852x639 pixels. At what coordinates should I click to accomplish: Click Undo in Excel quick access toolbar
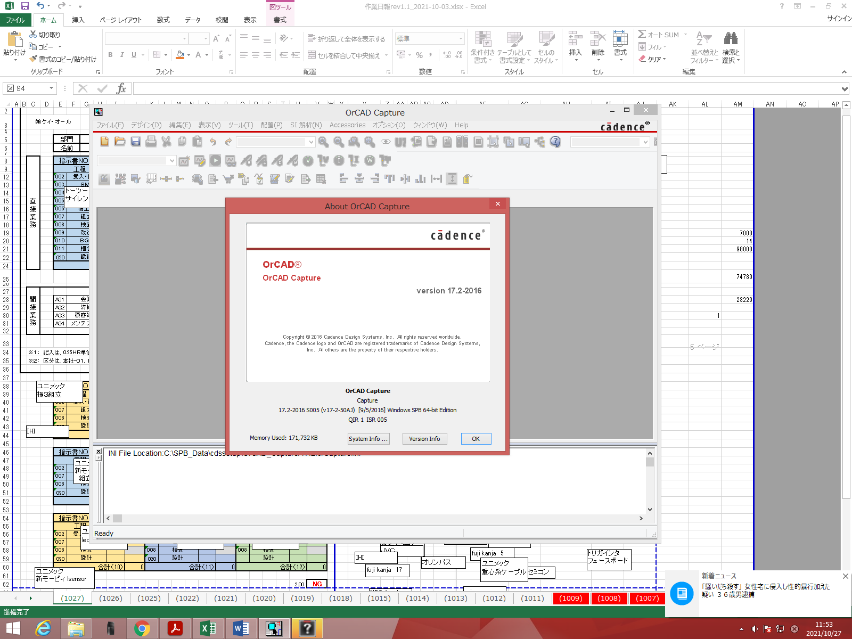[x=41, y=6]
